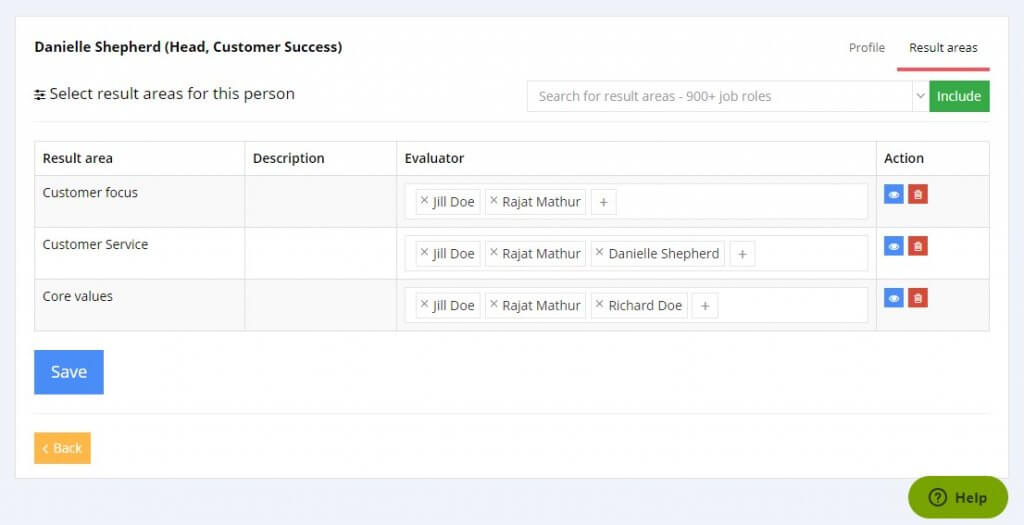Viewport: 1024px width, 525px height.
Task: Focus the Search for result areas field
Action: pos(720,96)
